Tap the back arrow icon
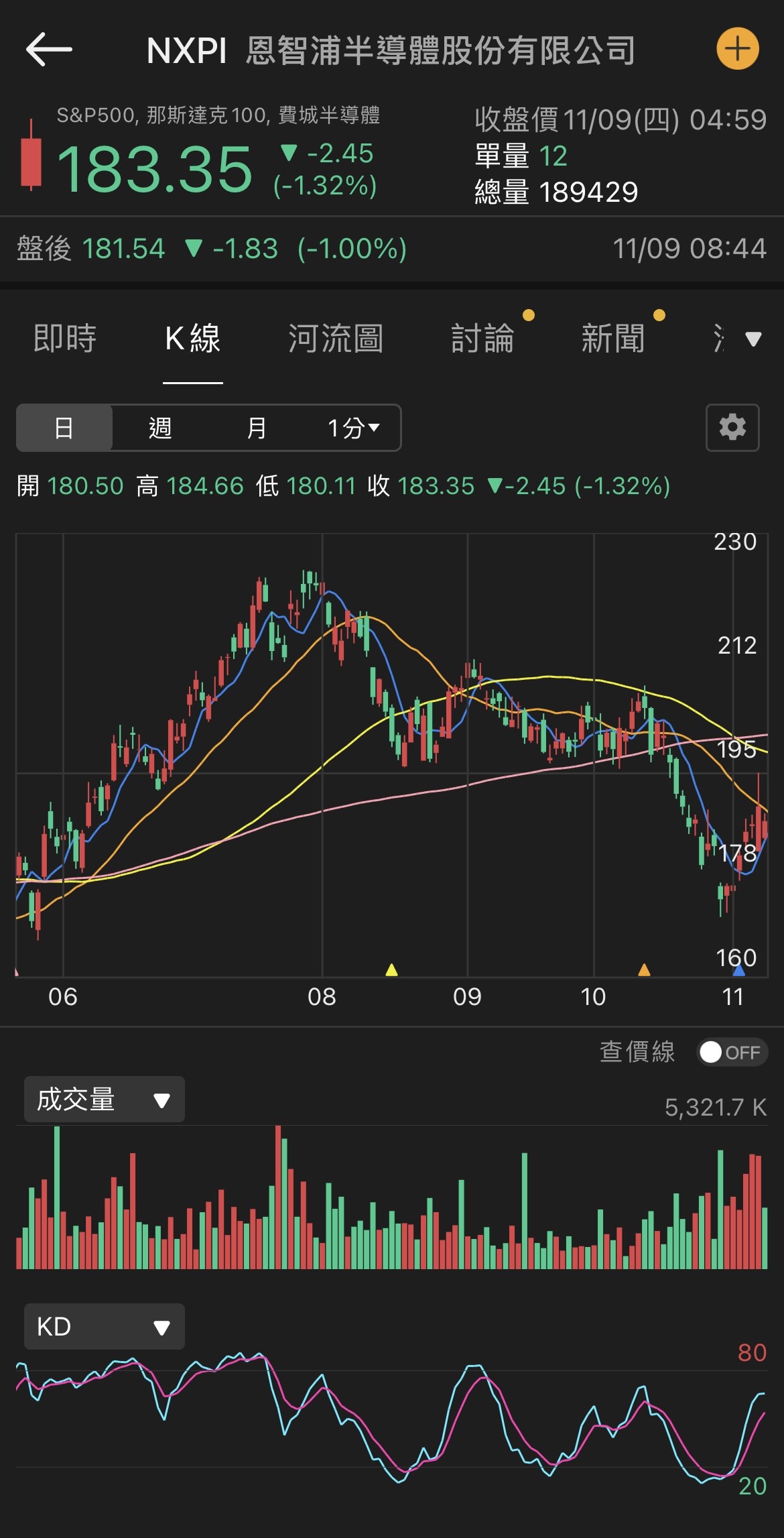 pos(48,50)
